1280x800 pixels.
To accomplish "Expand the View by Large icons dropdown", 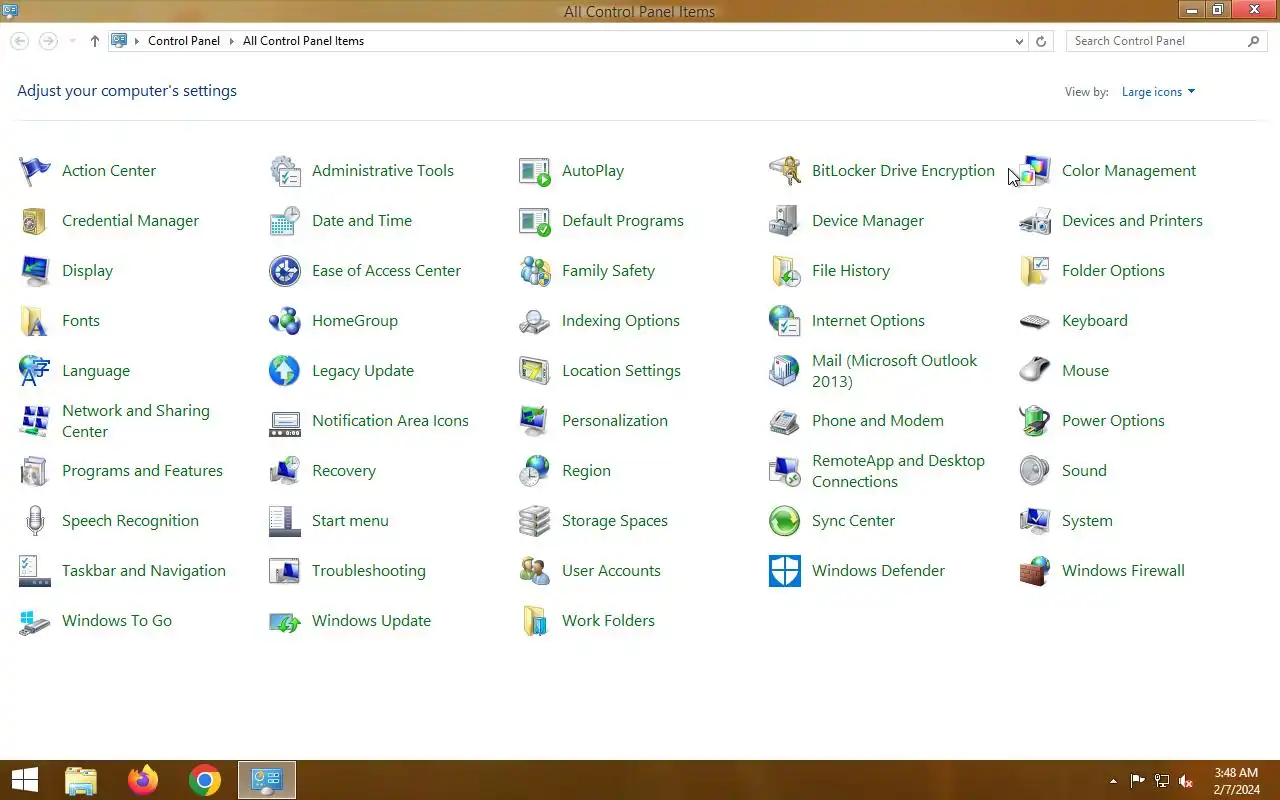I will [1158, 92].
